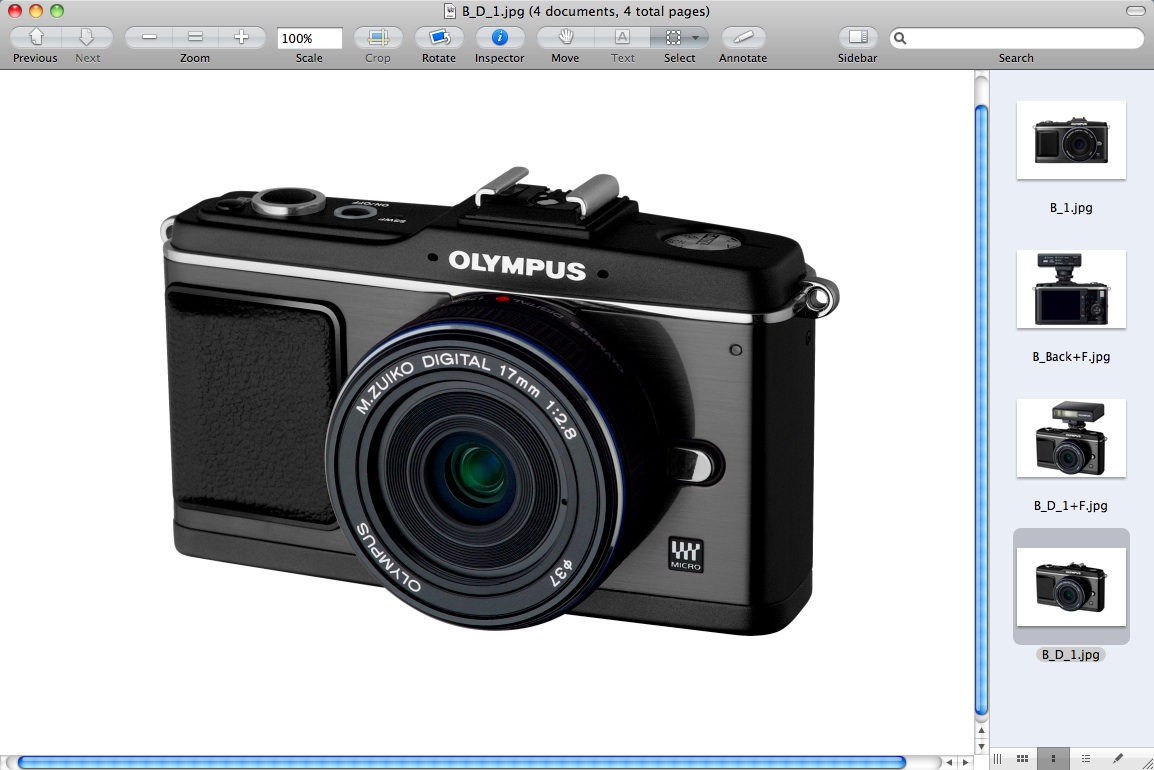Go to the Previous document

pos(35,38)
